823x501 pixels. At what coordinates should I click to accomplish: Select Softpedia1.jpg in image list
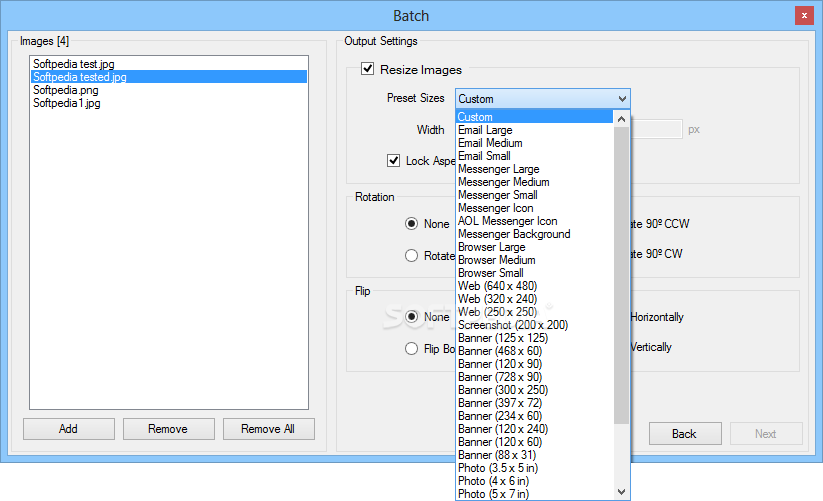(x=168, y=103)
